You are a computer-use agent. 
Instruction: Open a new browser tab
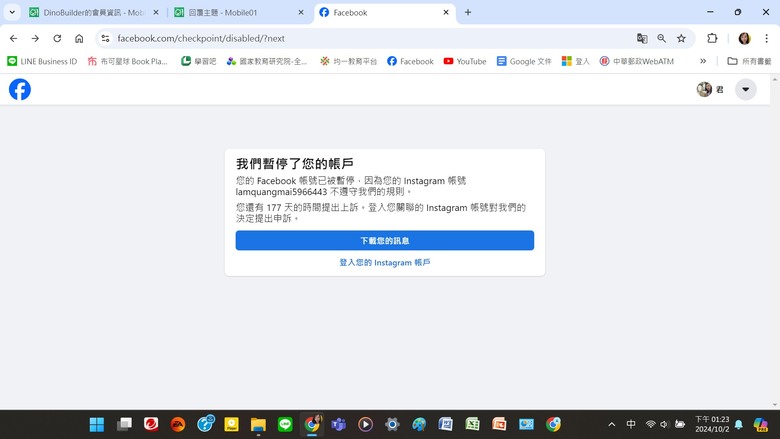468,12
